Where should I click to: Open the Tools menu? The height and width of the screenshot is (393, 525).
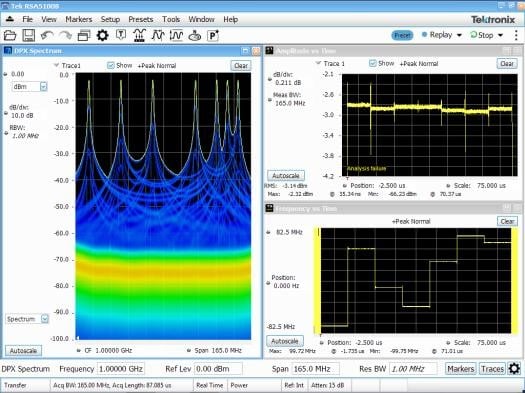[x=171, y=19]
